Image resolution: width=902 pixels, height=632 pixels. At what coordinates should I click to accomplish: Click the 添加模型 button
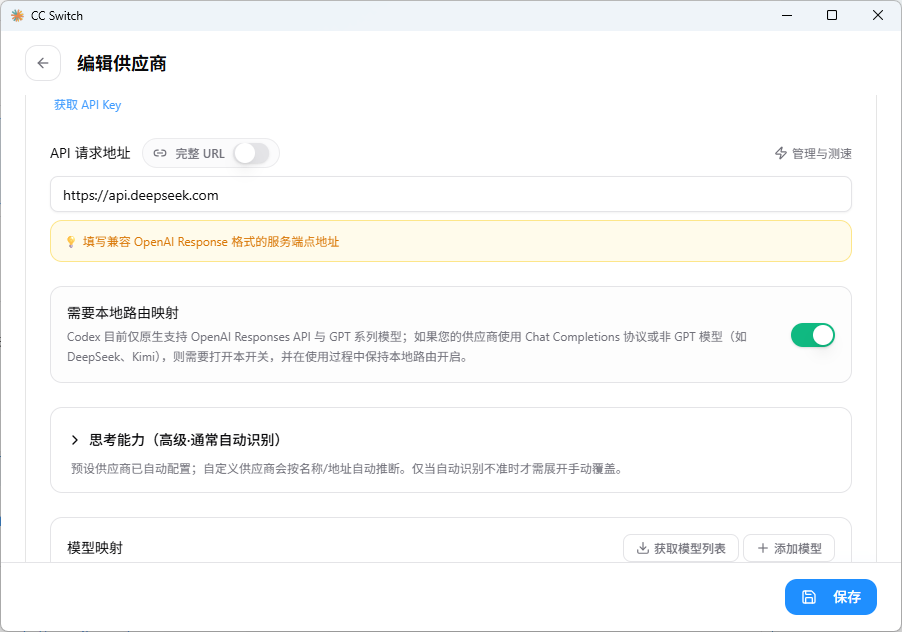click(x=789, y=548)
